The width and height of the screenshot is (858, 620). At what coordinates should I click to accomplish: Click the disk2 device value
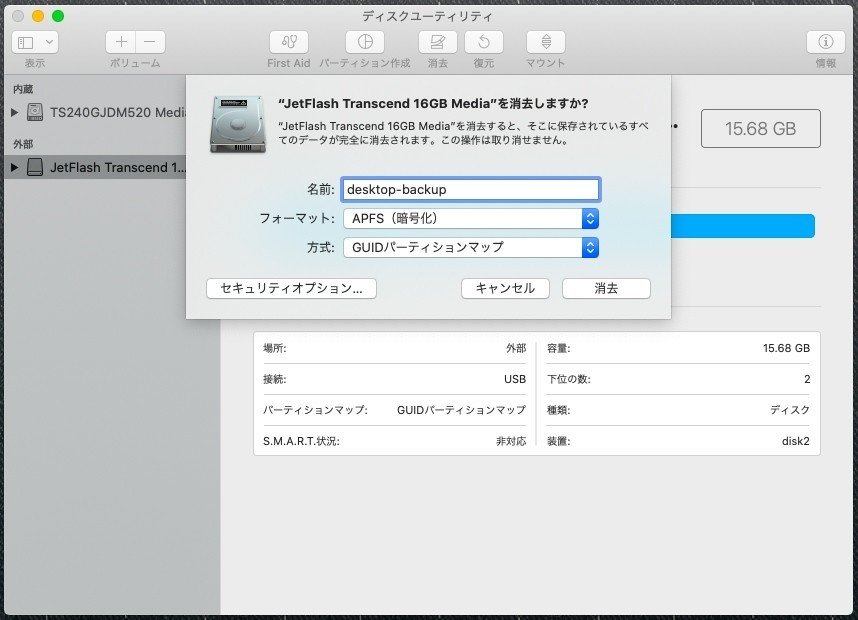coord(796,441)
